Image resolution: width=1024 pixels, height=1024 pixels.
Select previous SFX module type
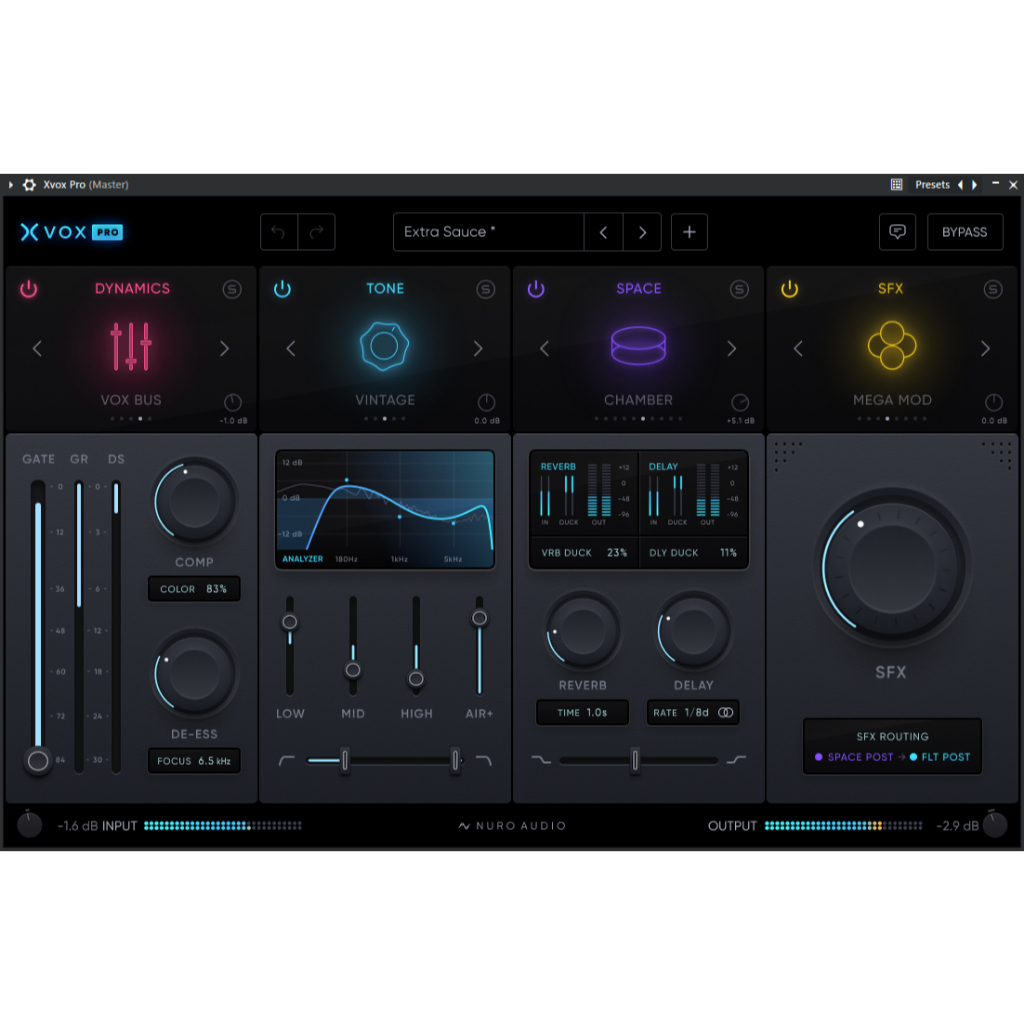[x=798, y=349]
